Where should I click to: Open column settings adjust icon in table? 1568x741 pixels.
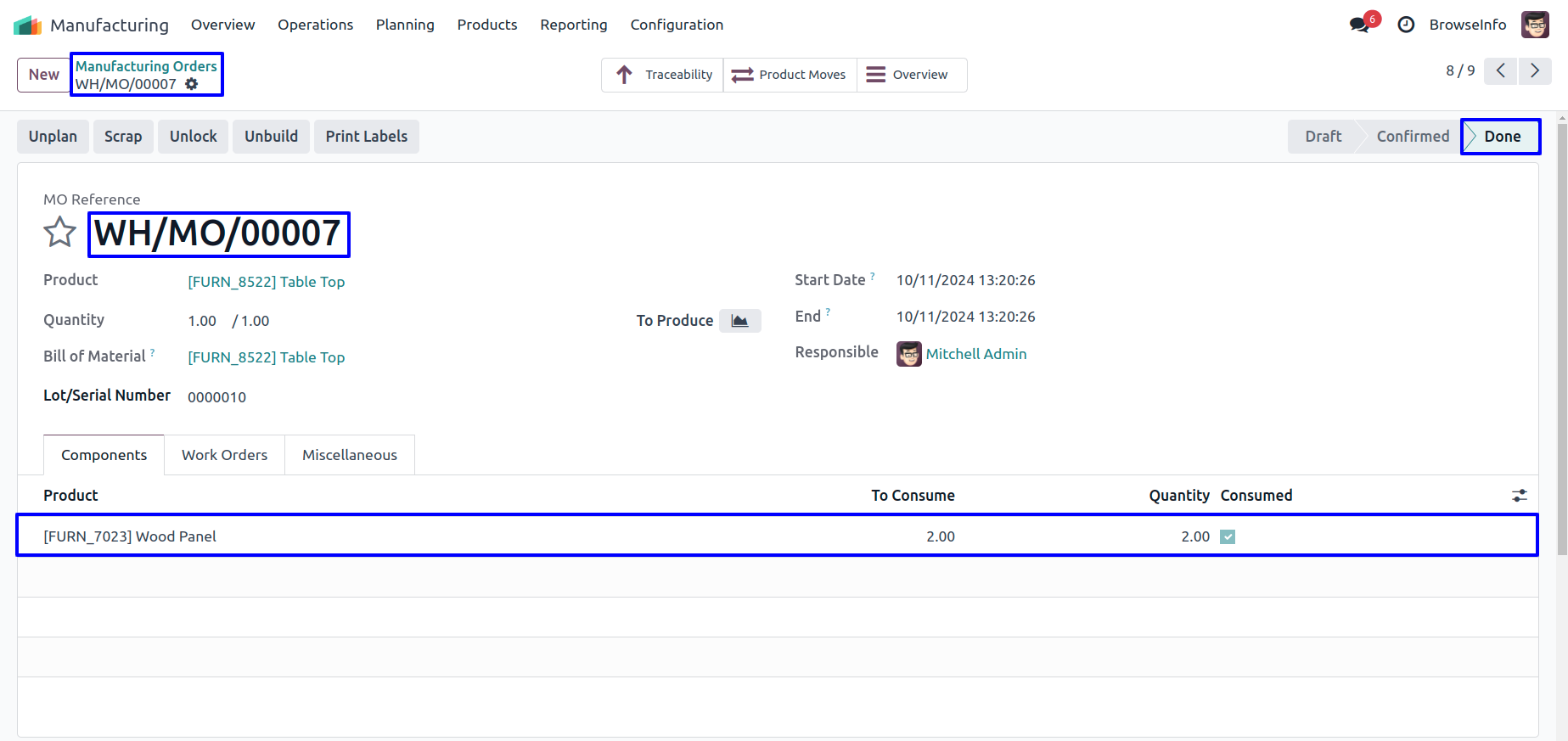point(1519,496)
